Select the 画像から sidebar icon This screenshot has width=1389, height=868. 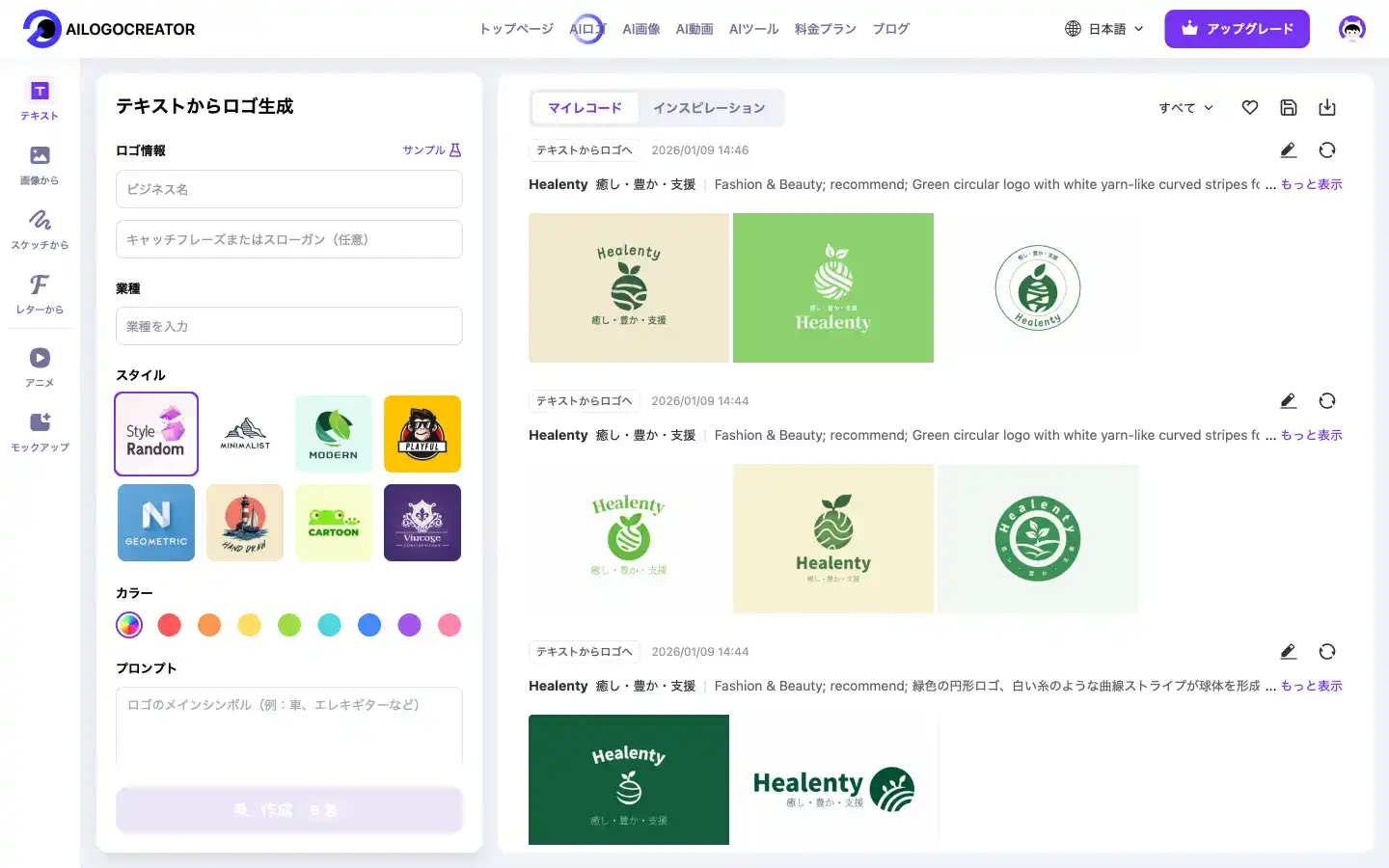tap(40, 165)
